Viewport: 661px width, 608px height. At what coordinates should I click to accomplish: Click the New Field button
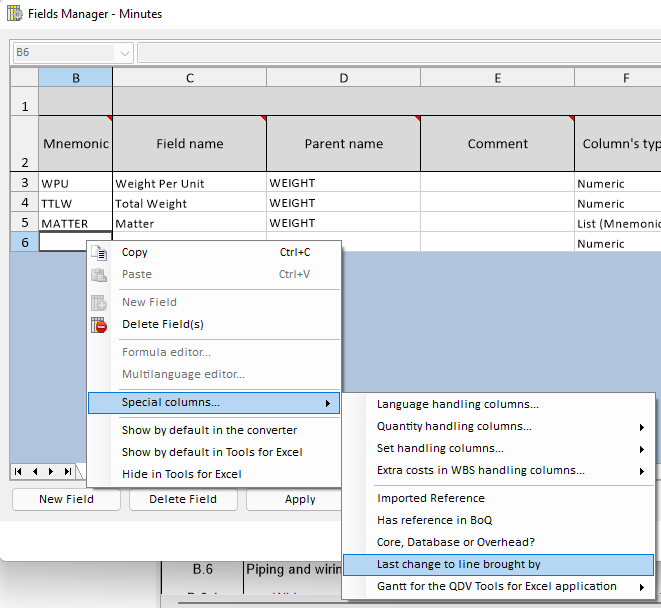click(65, 499)
